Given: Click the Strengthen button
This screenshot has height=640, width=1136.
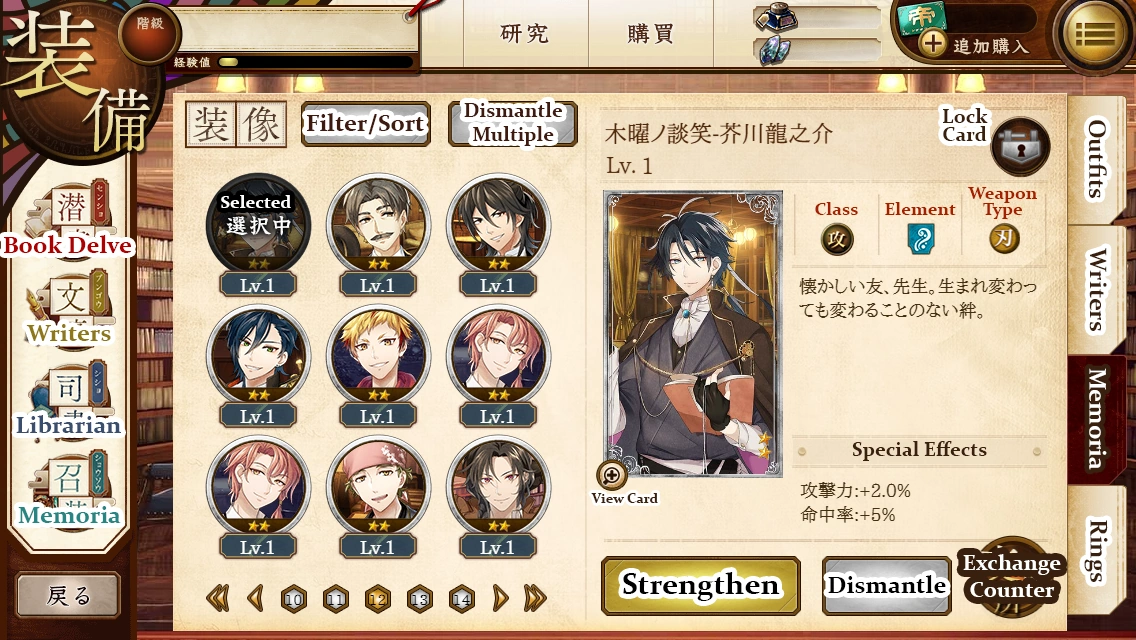Looking at the screenshot, I should click(701, 586).
